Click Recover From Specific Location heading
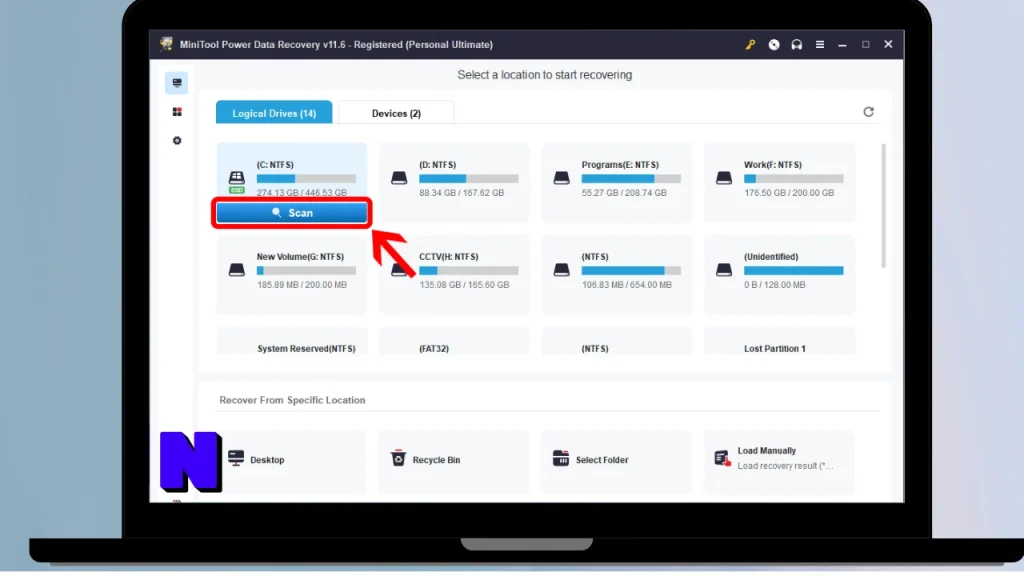This screenshot has height=576, width=1024. coord(292,400)
